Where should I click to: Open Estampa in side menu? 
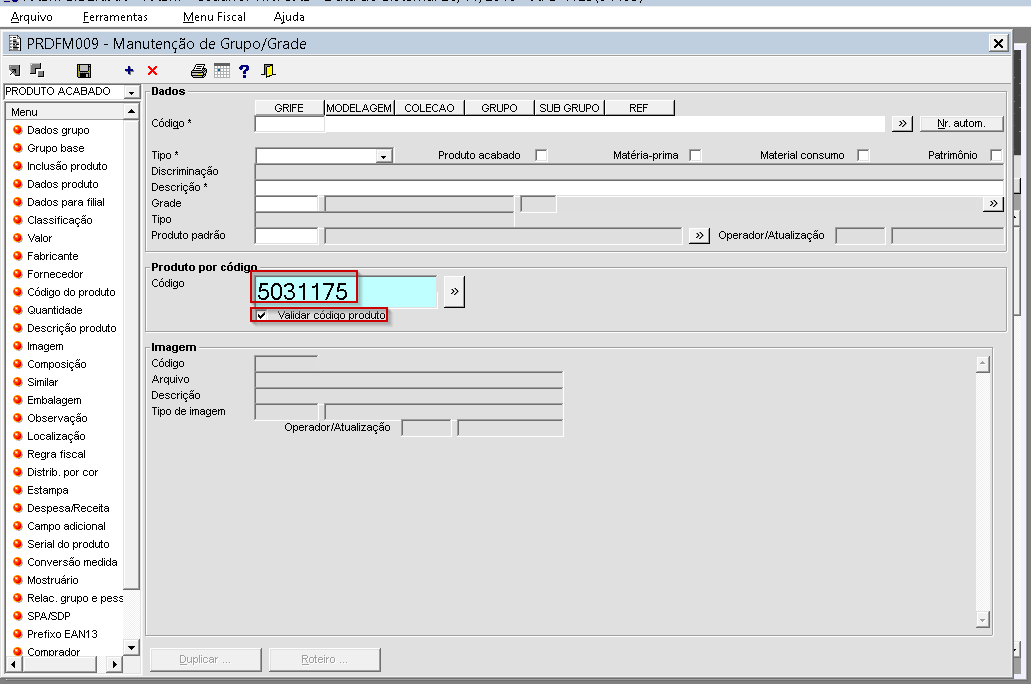47,490
